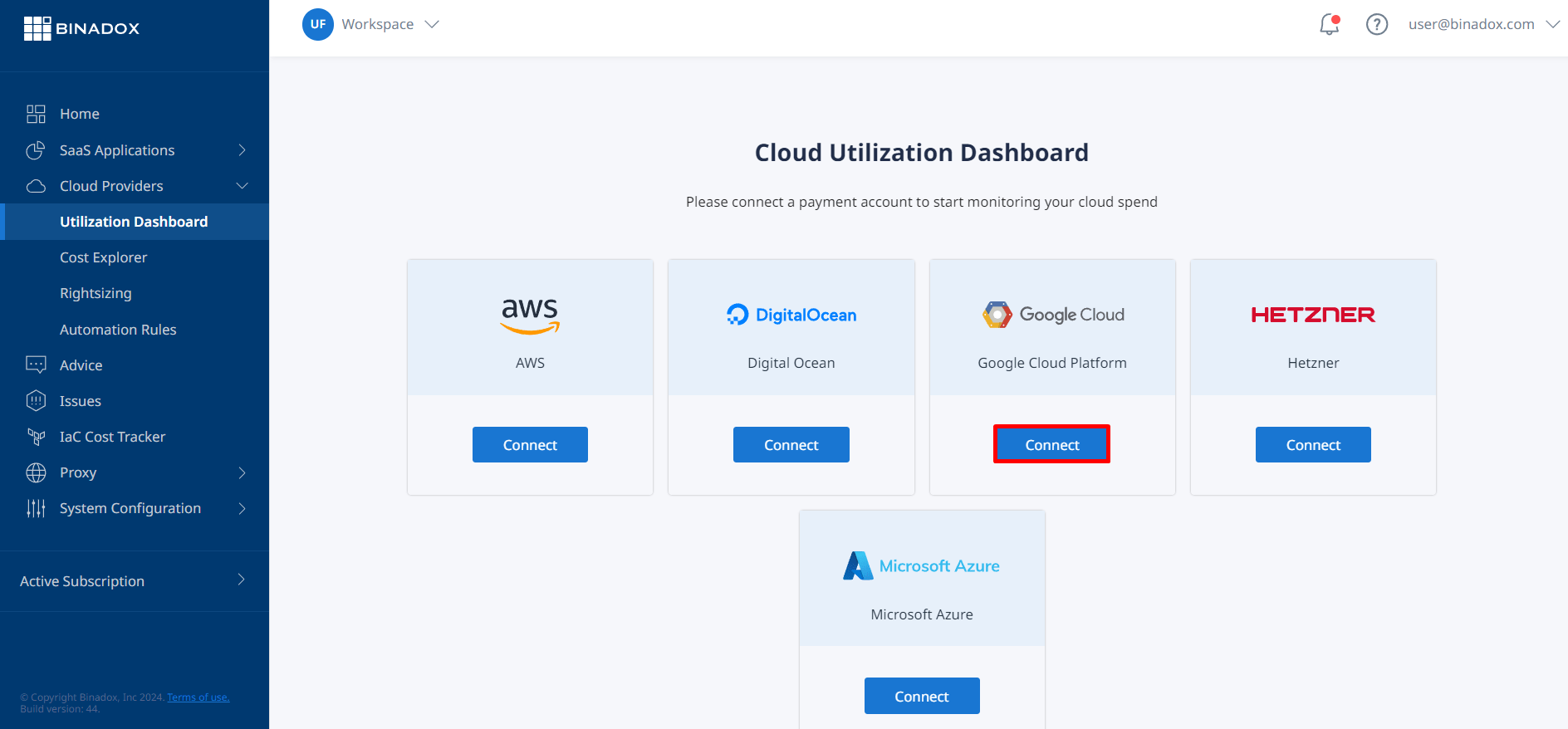Click the Issues shield icon
Image resolution: width=1568 pixels, height=729 pixels.
(36, 401)
